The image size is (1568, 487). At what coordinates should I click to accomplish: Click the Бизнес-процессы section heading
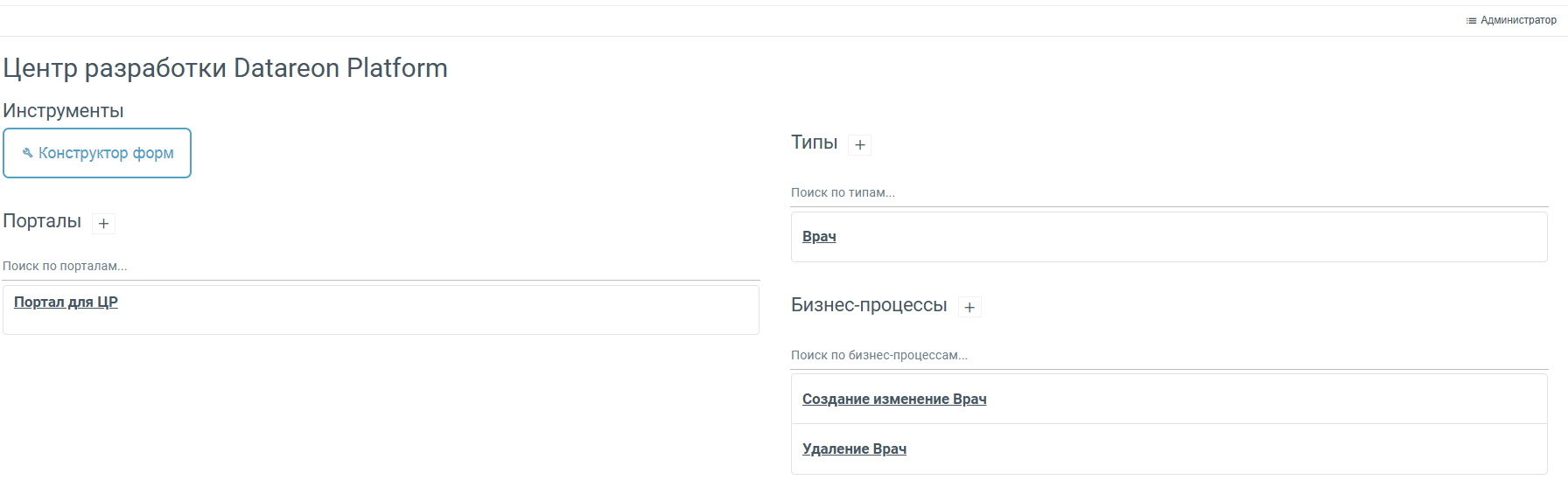[x=869, y=305]
